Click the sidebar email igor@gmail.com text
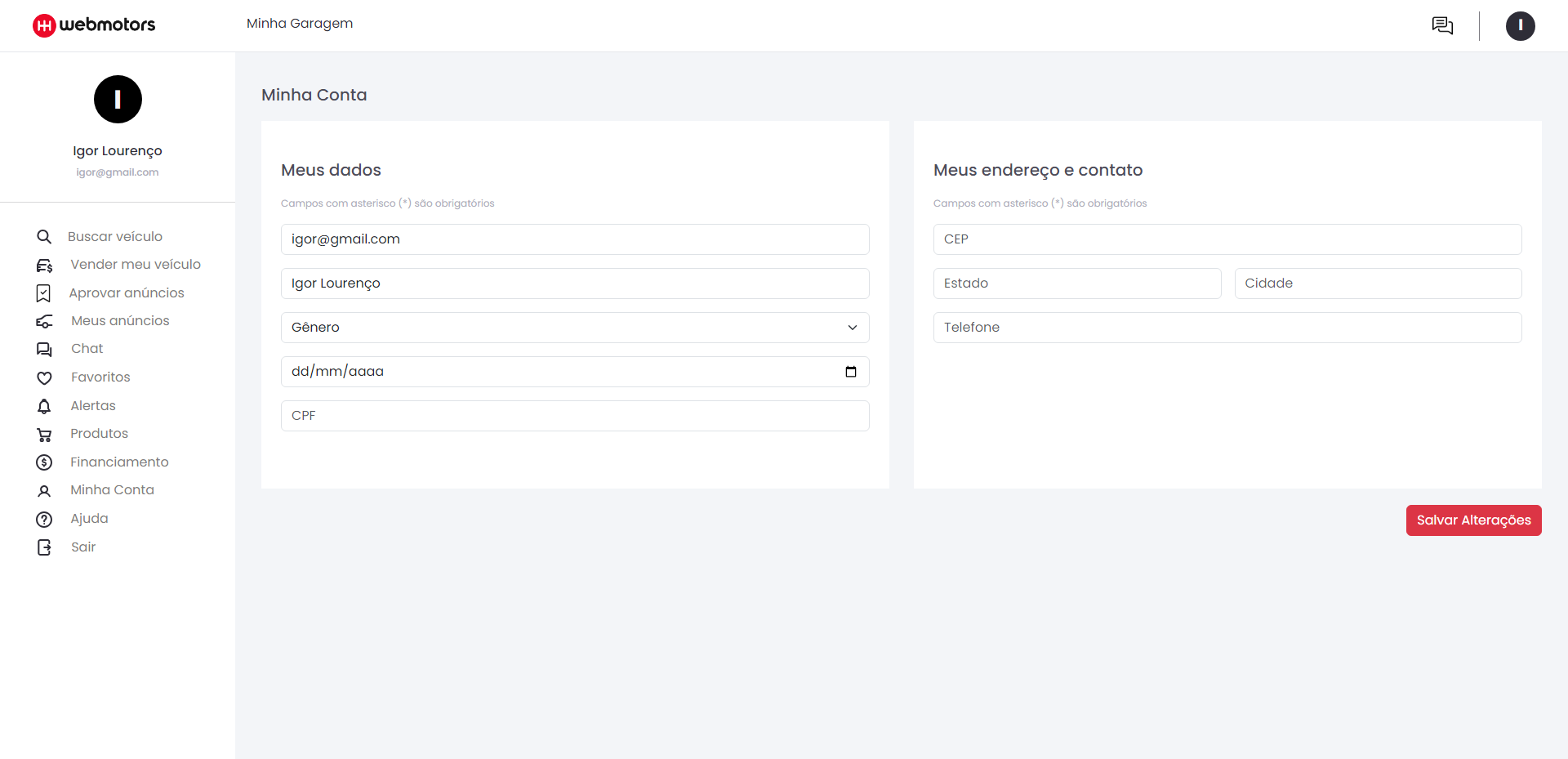Screen dimensions: 1568x759 pyautogui.click(x=118, y=172)
